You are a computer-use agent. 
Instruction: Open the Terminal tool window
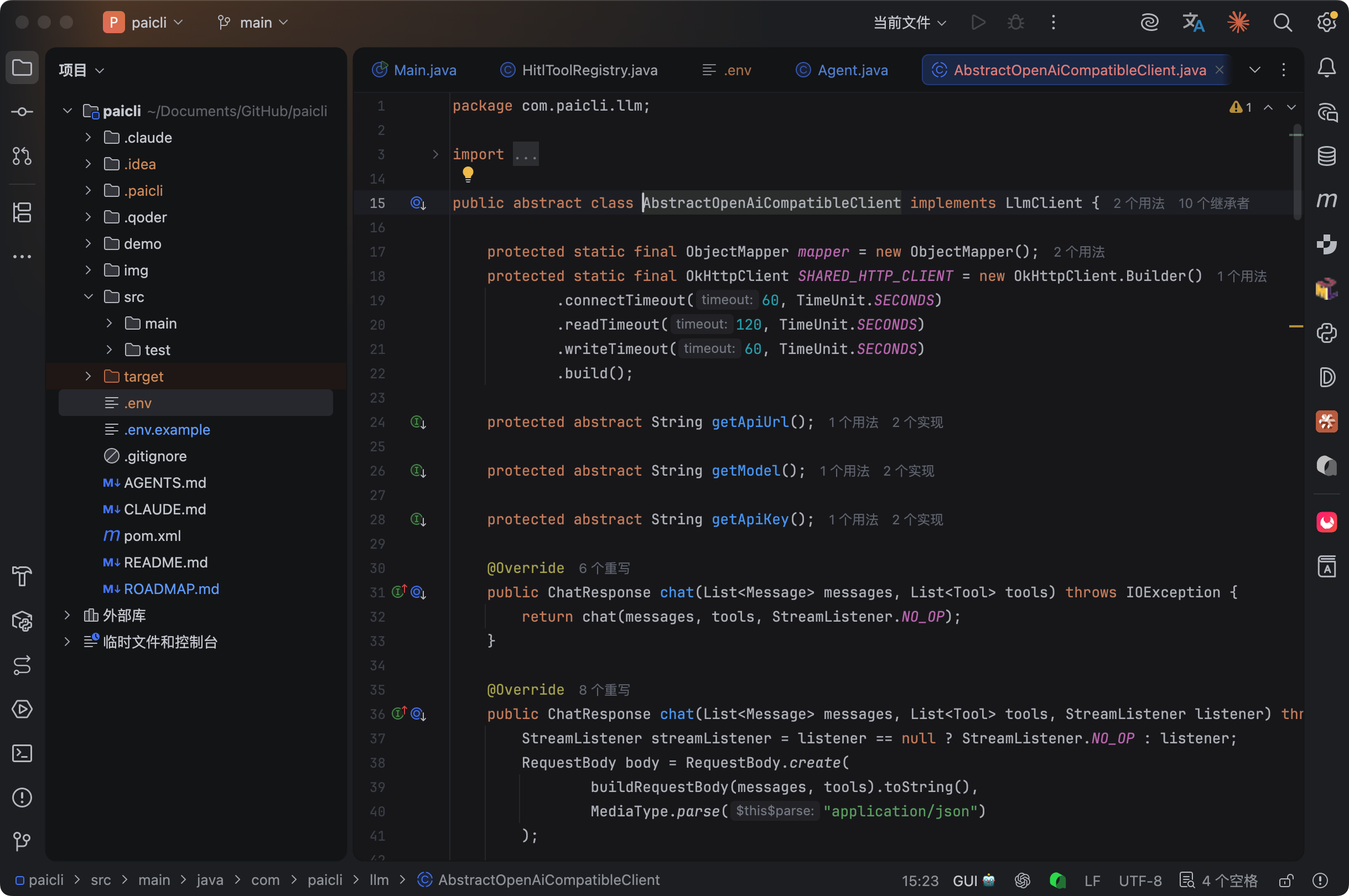[x=22, y=753]
